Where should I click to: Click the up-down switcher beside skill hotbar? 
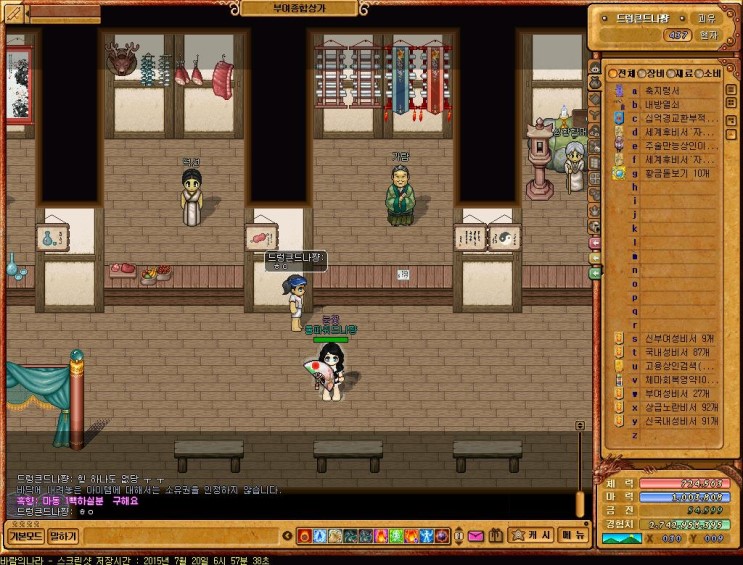tap(461, 537)
